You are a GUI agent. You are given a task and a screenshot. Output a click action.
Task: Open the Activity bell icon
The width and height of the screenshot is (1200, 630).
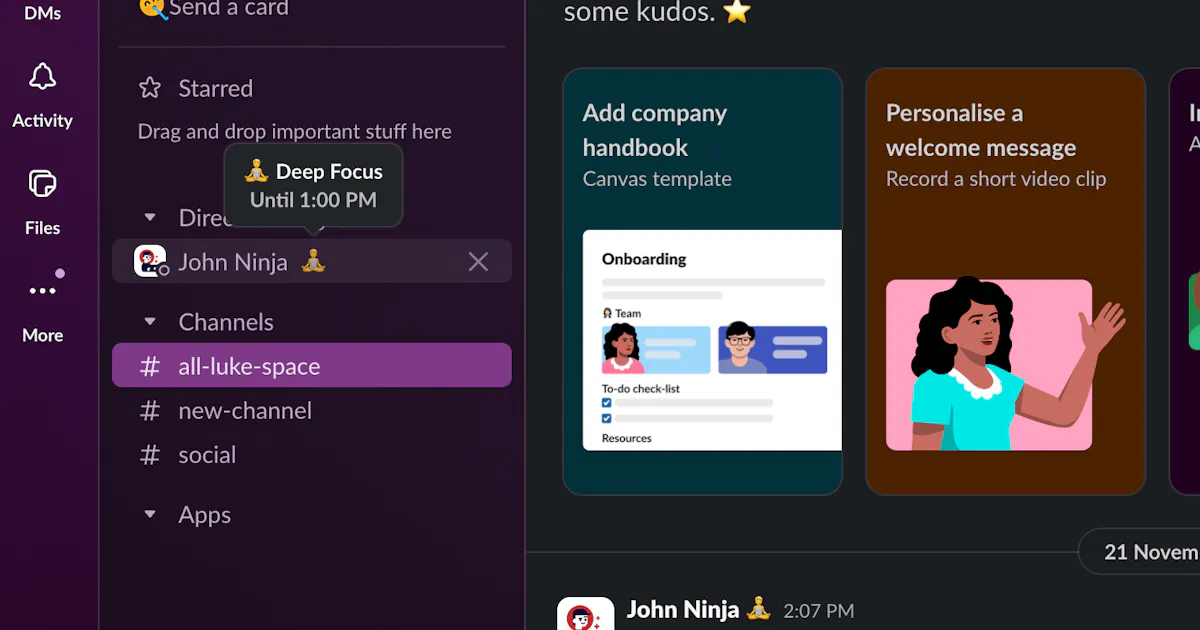click(x=42, y=77)
